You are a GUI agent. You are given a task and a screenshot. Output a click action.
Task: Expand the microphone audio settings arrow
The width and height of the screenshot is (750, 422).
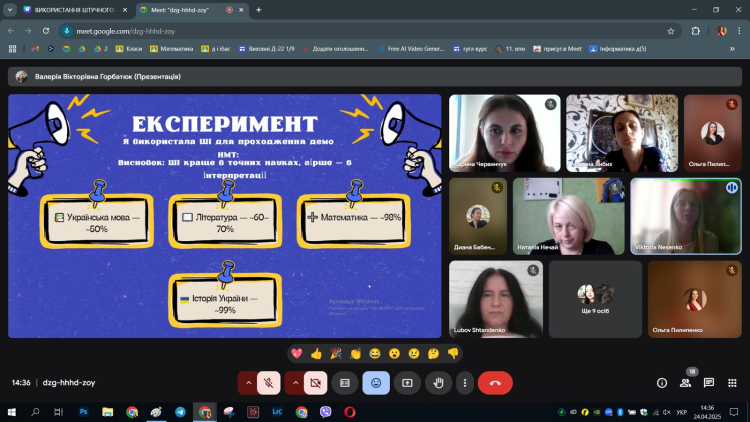tap(248, 382)
